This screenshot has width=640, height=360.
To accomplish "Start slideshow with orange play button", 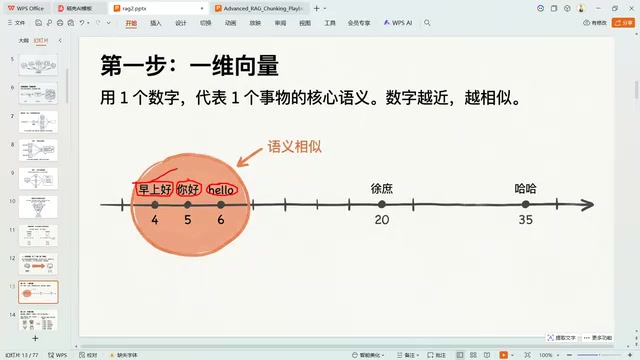I will pos(504,355).
